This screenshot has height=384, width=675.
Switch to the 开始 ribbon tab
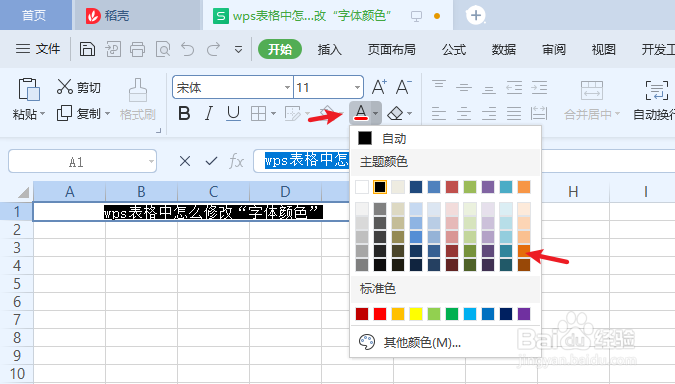tap(280, 49)
